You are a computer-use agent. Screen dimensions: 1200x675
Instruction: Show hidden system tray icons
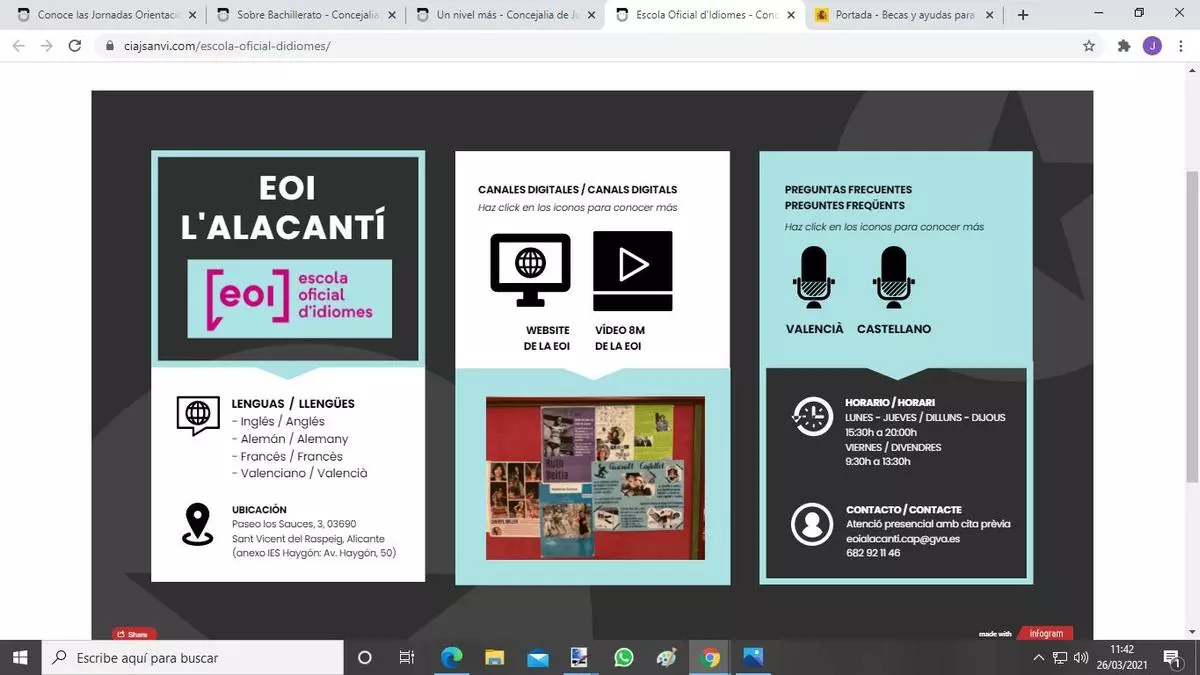1038,657
